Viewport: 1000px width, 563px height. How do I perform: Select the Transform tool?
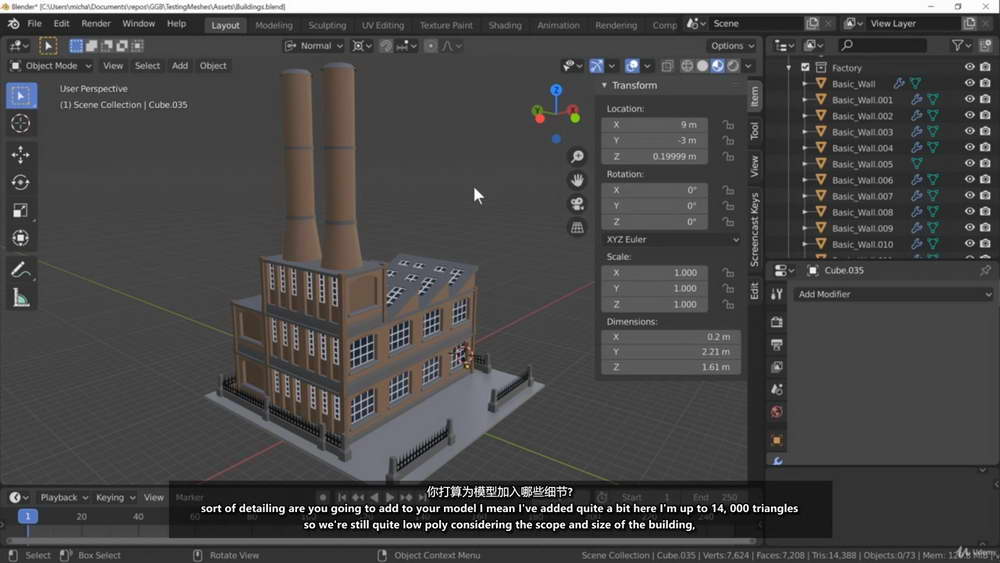coord(21,238)
